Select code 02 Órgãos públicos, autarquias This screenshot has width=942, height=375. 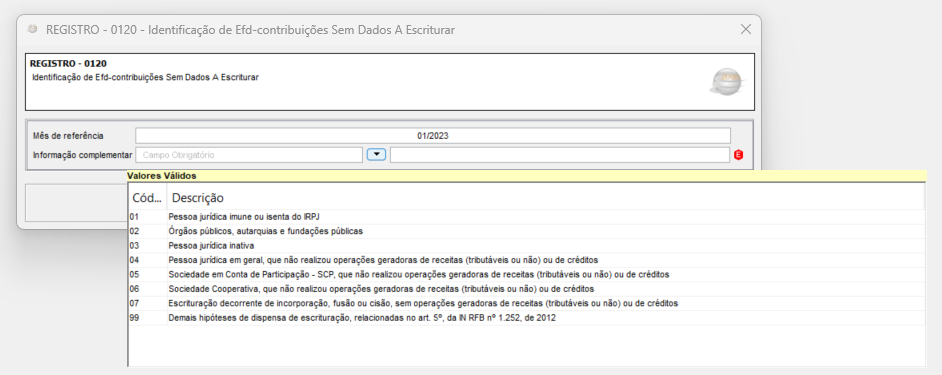526,231
